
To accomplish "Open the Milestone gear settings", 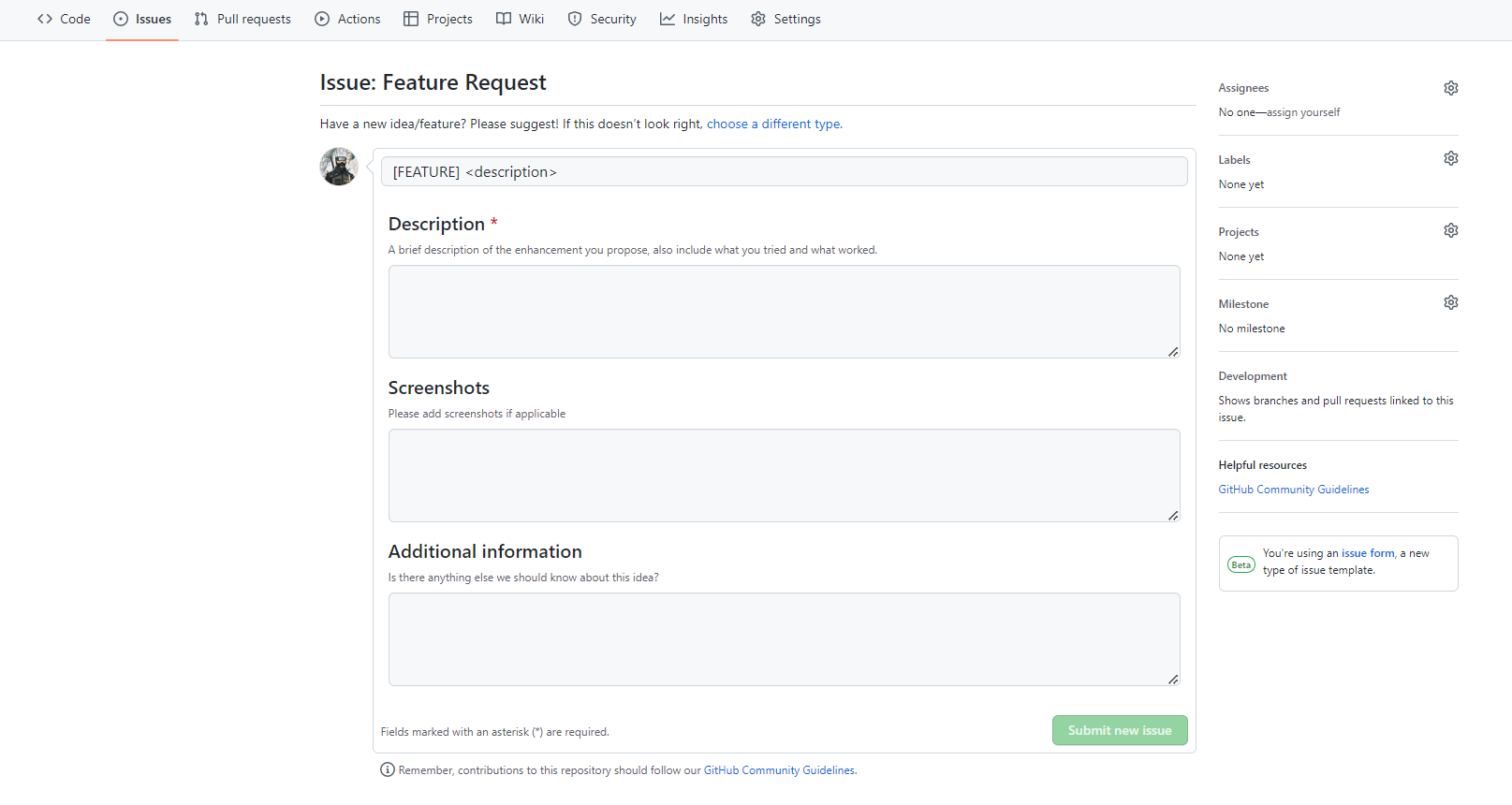I will (x=1450, y=302).
